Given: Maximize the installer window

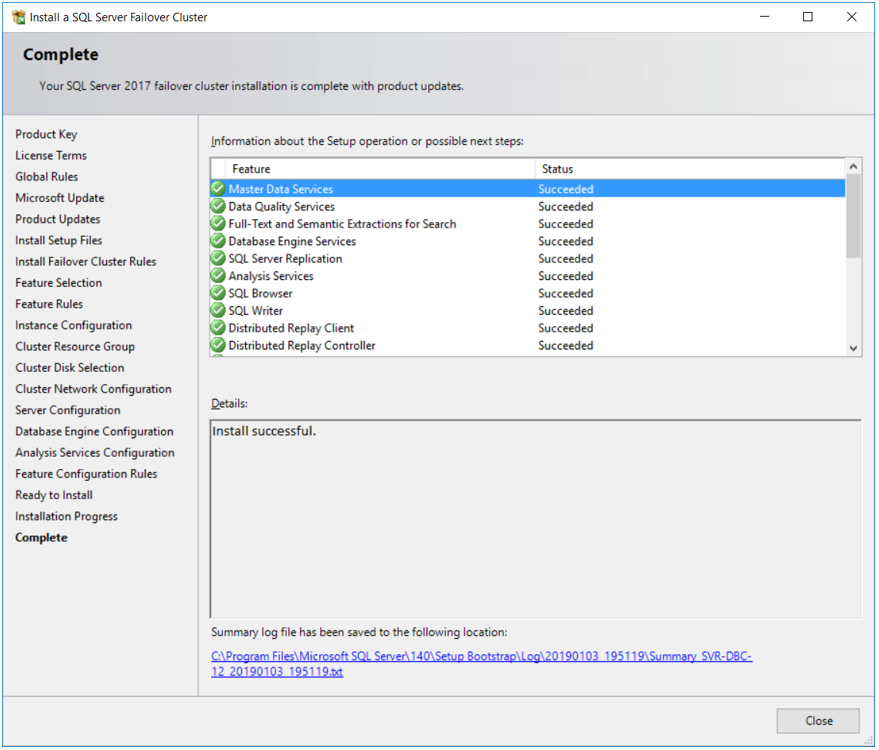Looking at the screenshot, I should (808, 17).
